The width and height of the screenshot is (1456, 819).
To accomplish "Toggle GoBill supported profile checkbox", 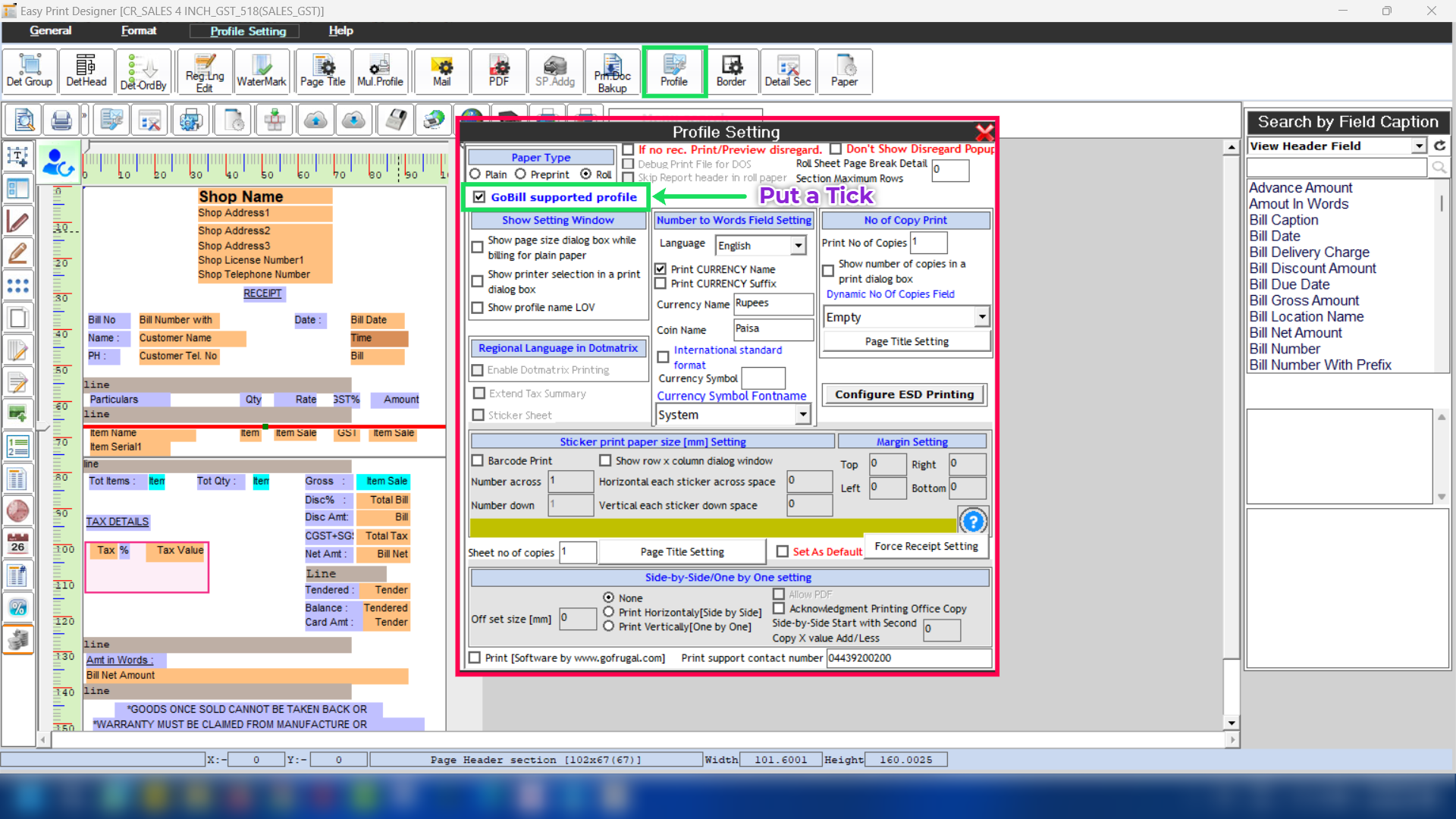I will pos(479,197).
